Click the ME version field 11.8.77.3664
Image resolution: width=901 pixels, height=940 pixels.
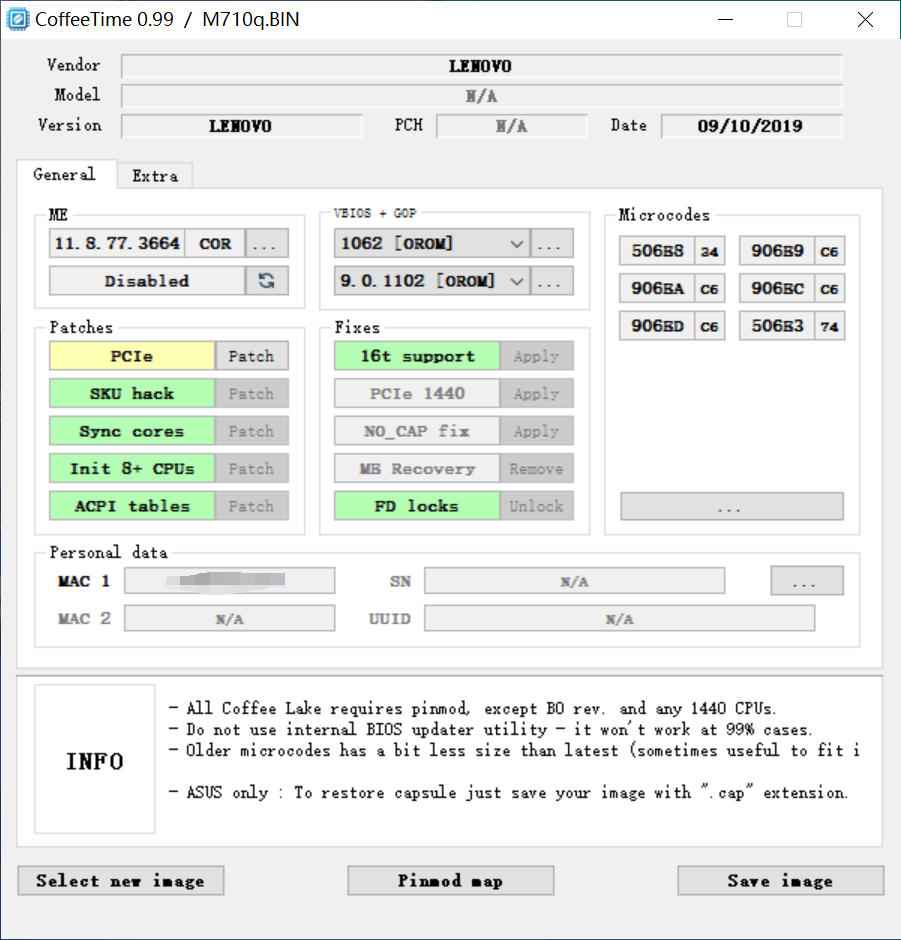pyautogui.click(x=117, y=243)
